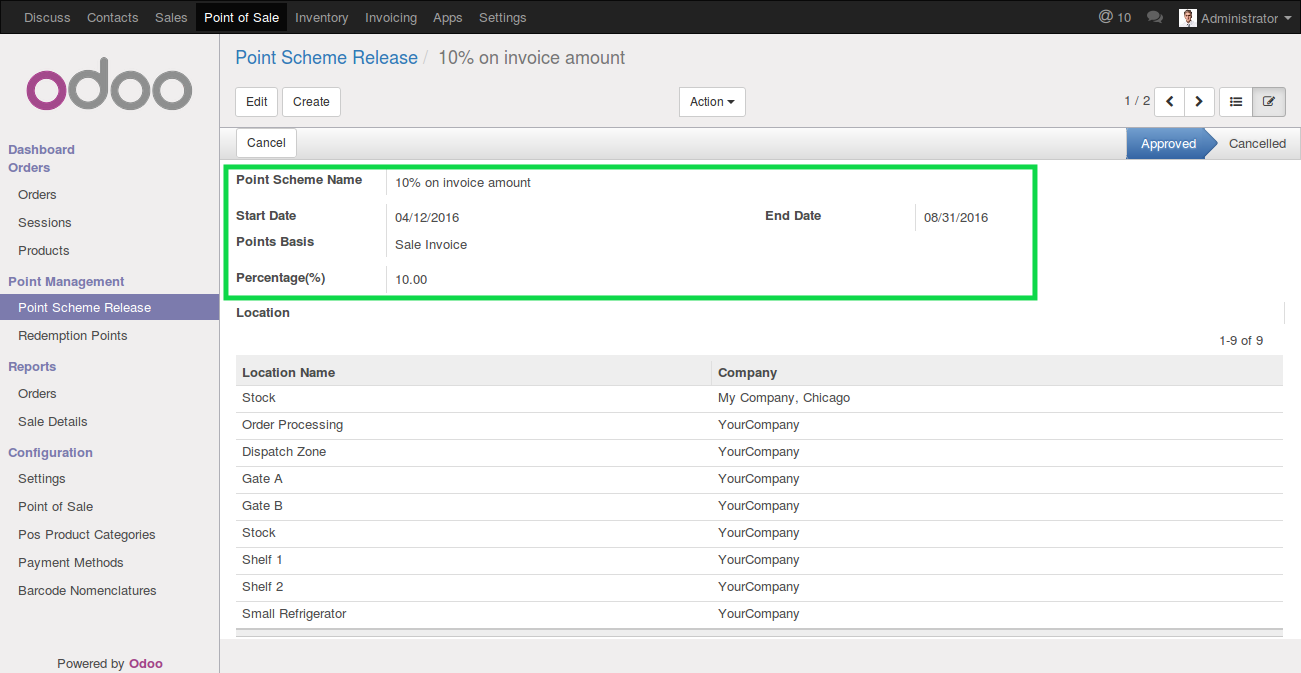
Task: Click the Cancel button
Action: coord(266,143)
